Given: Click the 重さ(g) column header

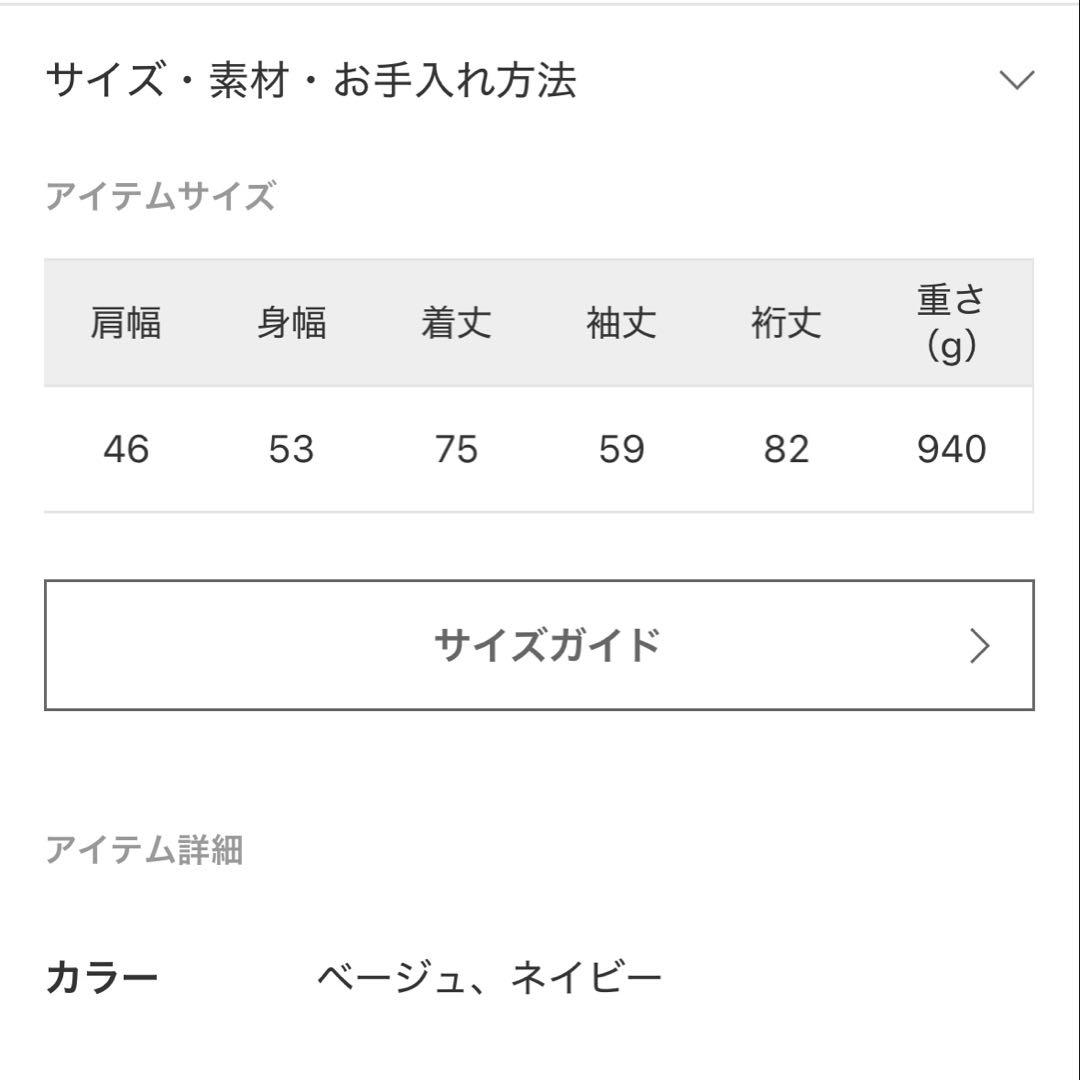Looking at the screenshot, I should [x=952, y=322].
